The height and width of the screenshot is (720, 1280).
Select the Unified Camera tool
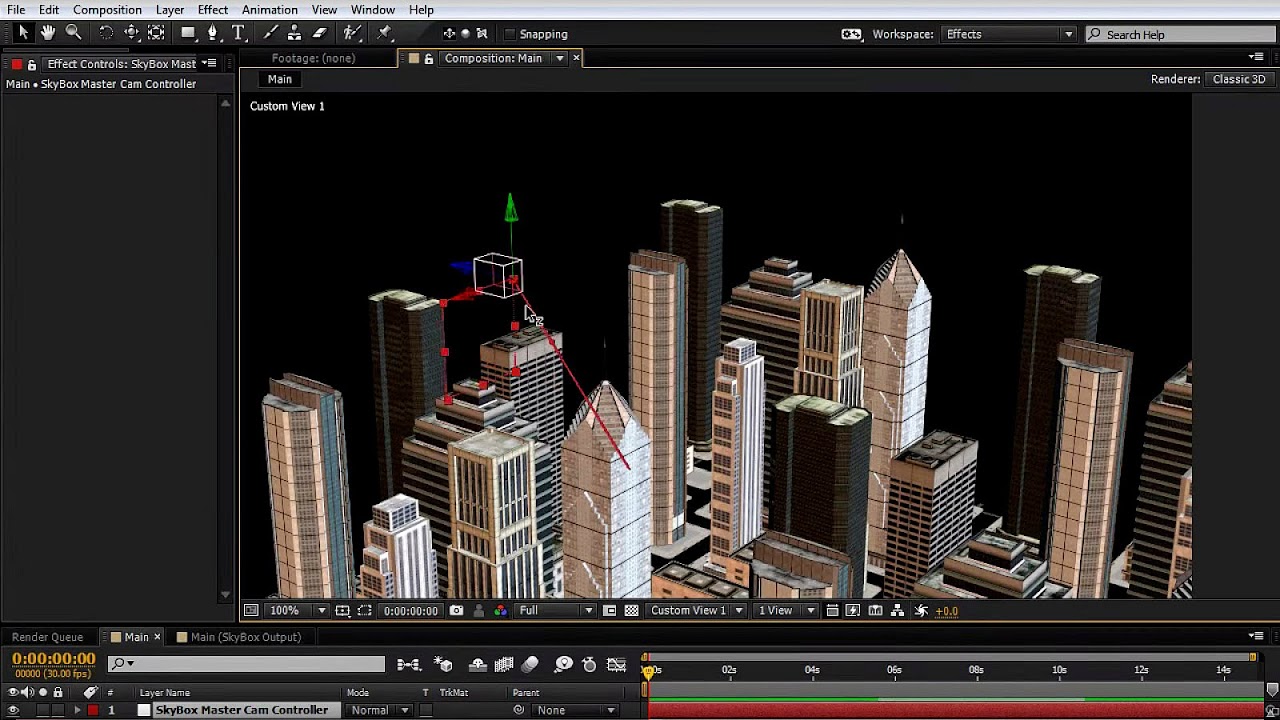(131, 32)
